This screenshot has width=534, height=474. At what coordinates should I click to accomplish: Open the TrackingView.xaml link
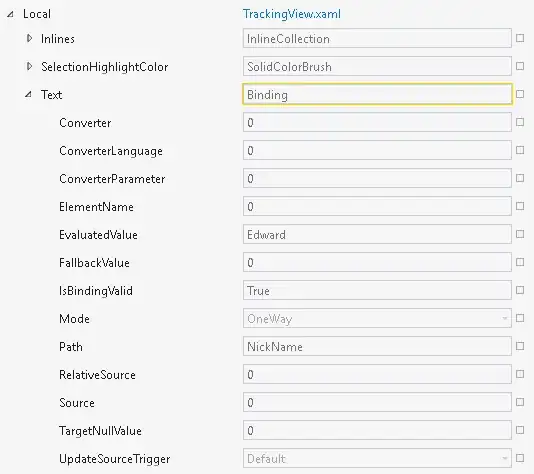tap(292, 14)
